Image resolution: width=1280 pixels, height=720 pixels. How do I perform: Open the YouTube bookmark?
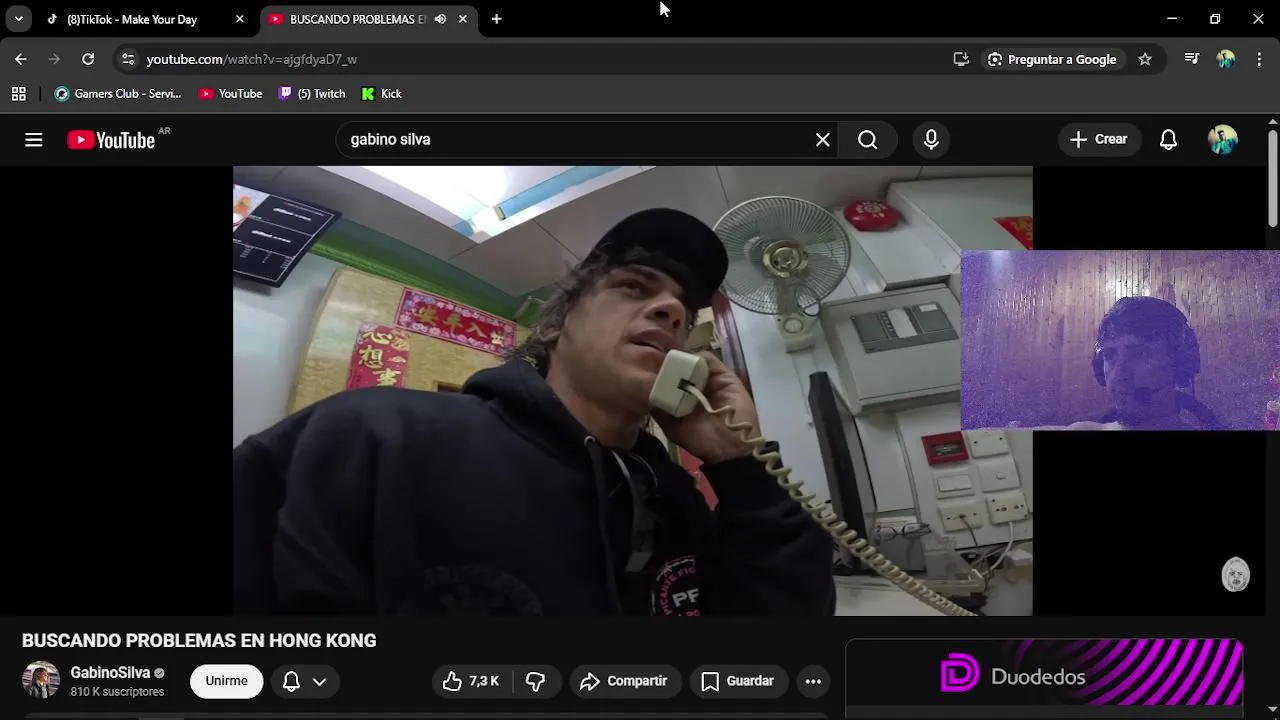pos(231,94)
